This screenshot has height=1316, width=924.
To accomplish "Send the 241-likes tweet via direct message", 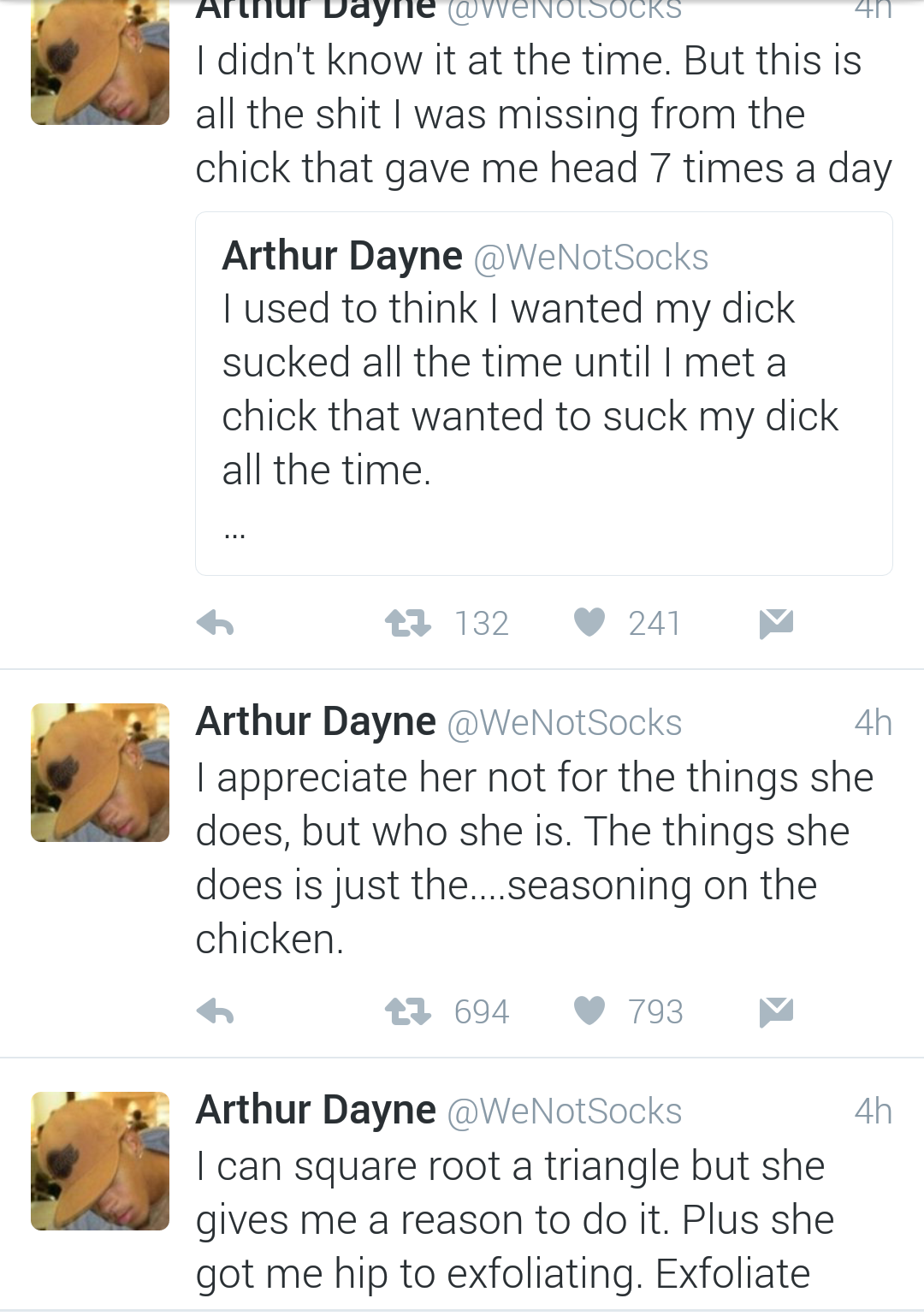I will (x=776, y=624).
